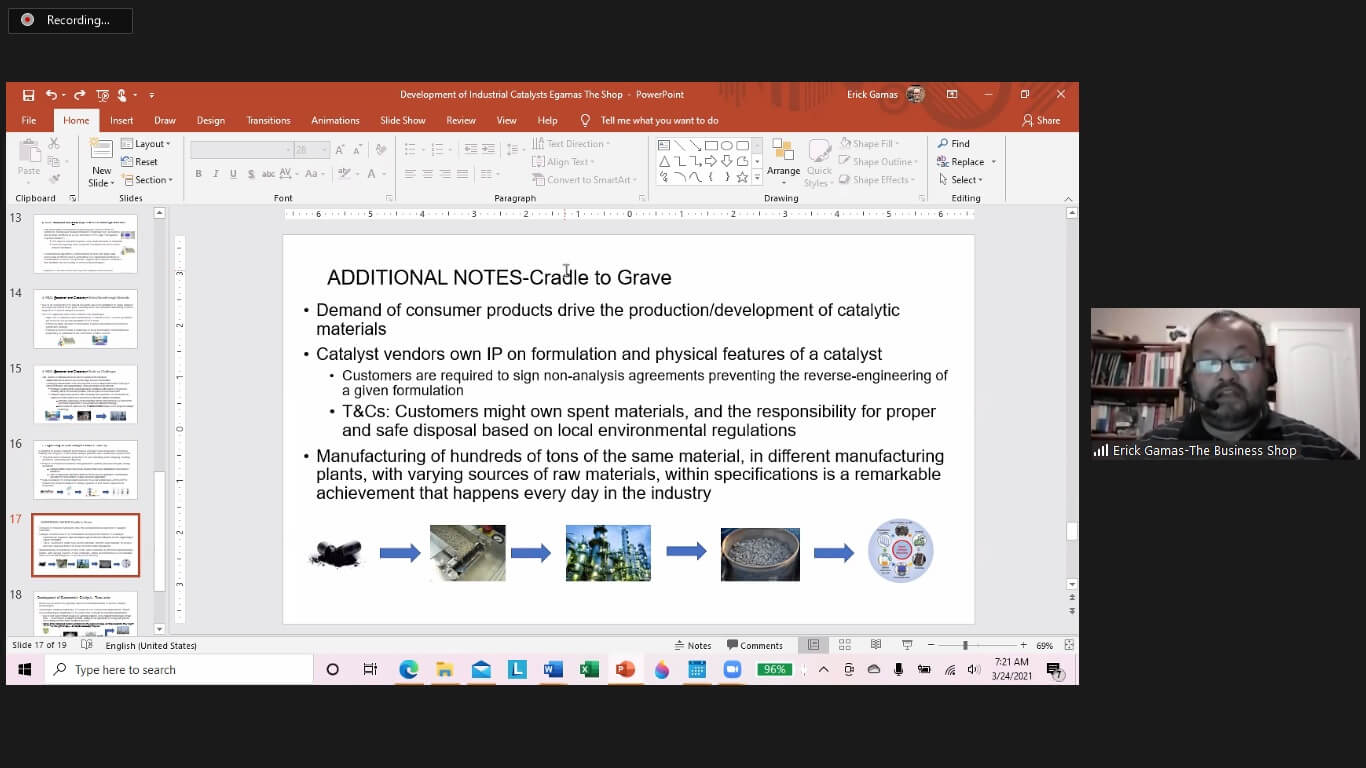This screenshot has height=768, width=1366.
Task: Switch to the Insert tab
Action: (121, 120)
